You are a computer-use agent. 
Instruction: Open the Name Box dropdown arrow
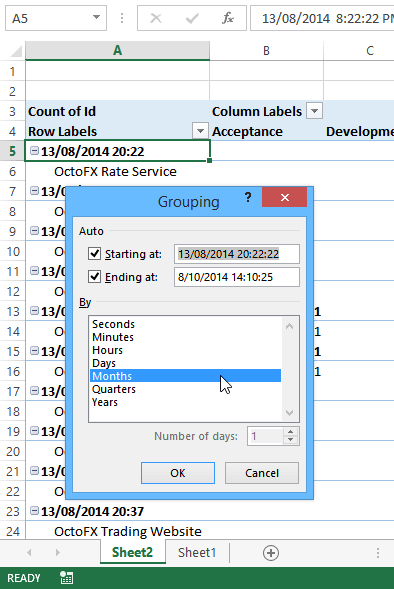pyautogui.click(x=97, y=17)
